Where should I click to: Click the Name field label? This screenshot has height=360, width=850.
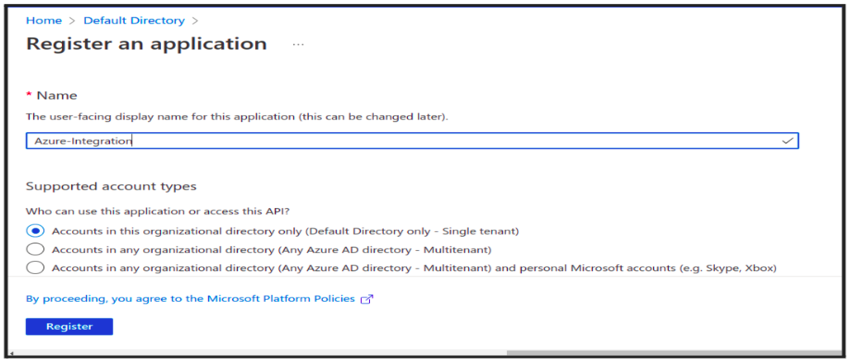tap(56, 95)
